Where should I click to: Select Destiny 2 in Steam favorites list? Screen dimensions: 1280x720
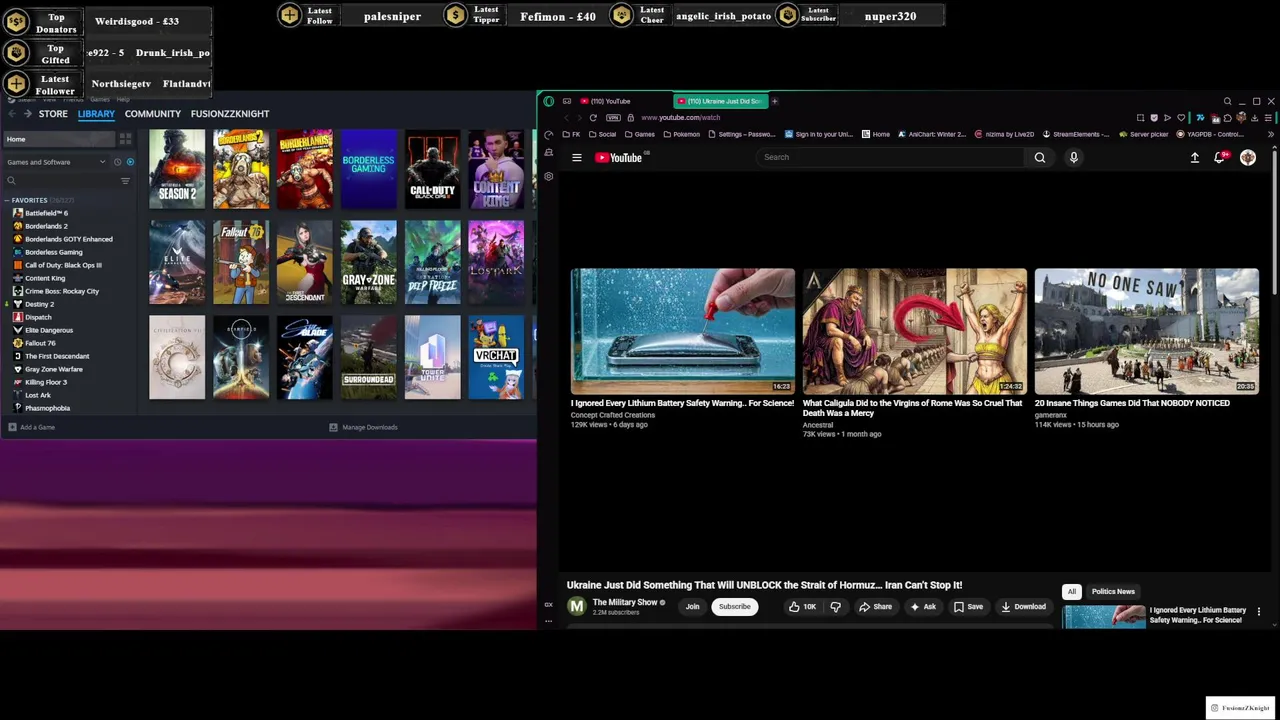click(x=39, y=304)
